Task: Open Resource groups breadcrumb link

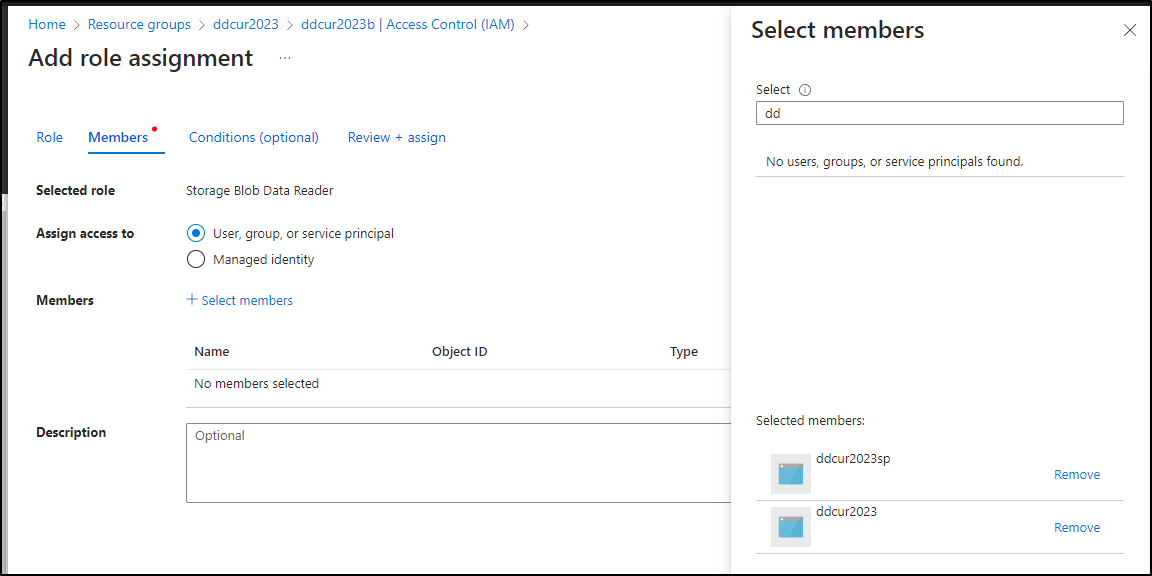Action: pyautogui.click(x=139, y=24)
